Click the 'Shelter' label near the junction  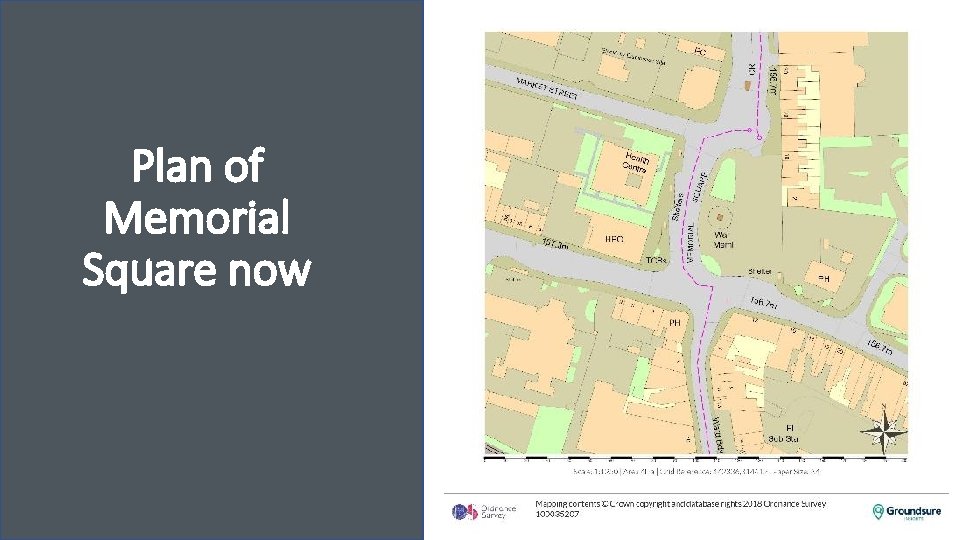pos(760,271)
